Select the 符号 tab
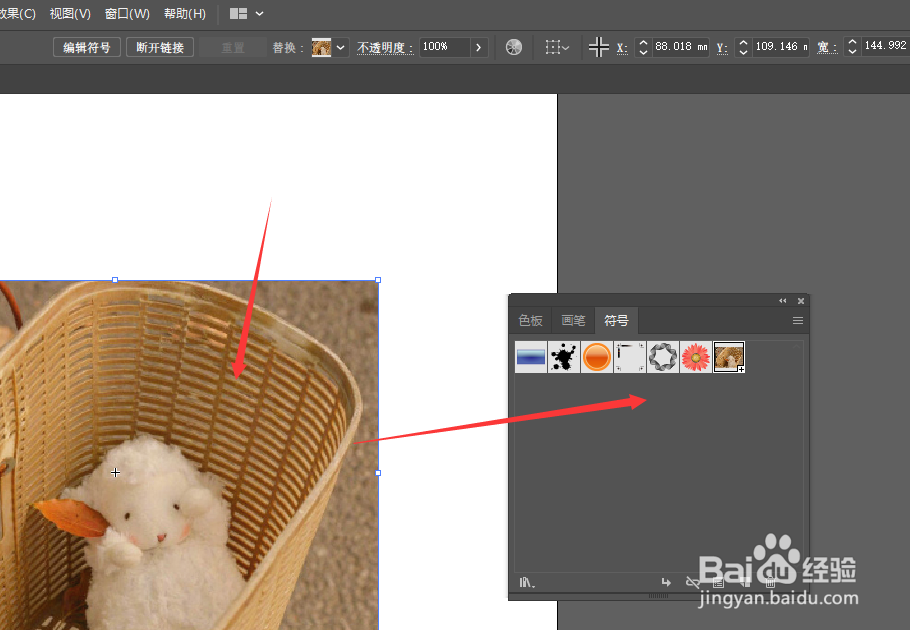 coord(616,320)
